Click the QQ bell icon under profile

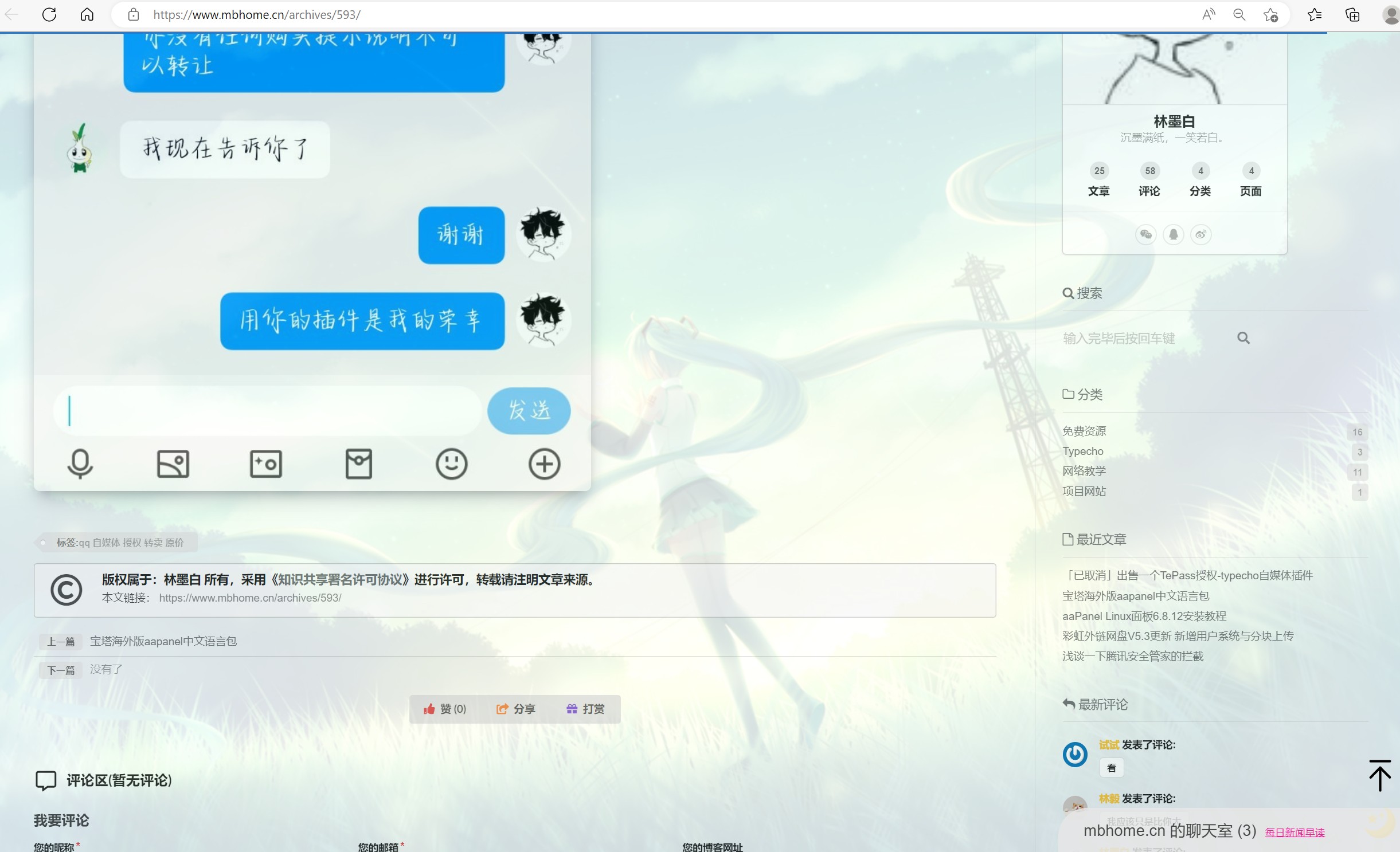[x=1173, y=234]
